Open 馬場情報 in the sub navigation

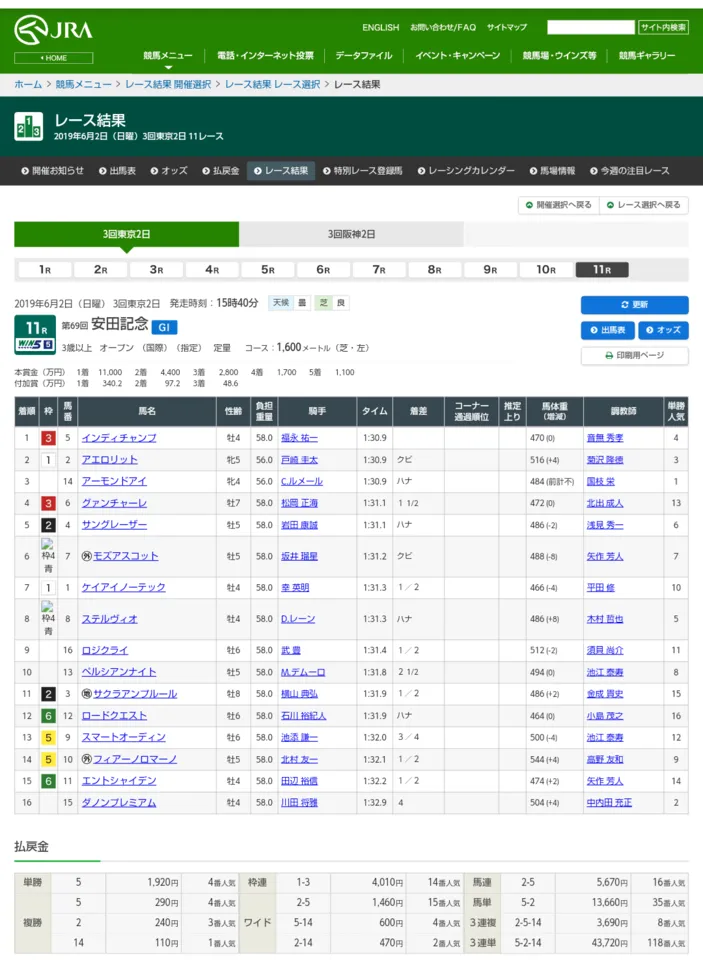point(552,171)
